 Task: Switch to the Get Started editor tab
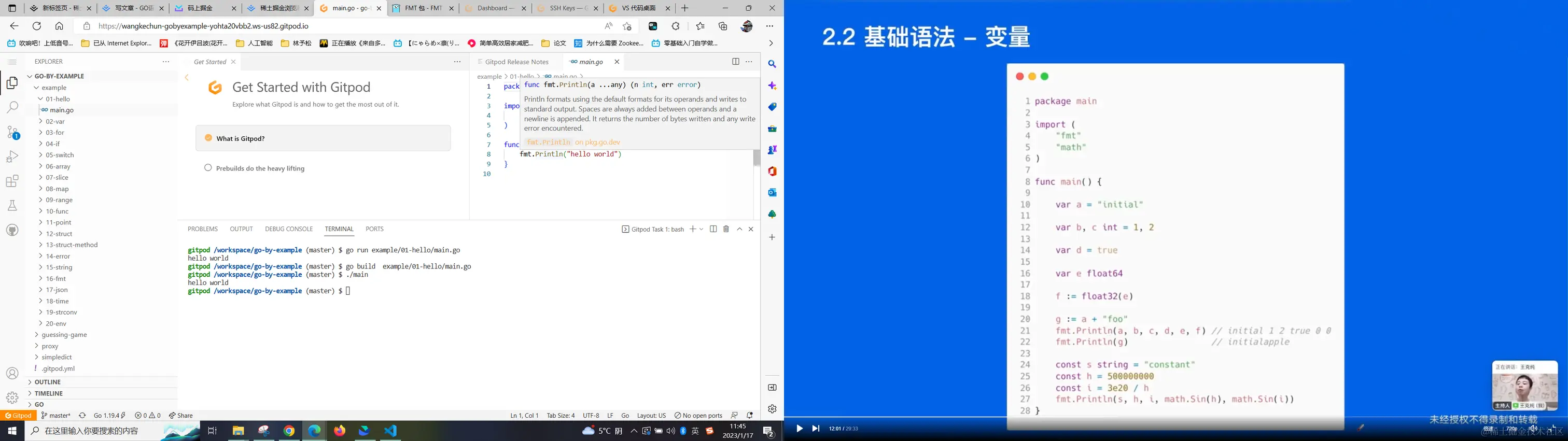(x=209, y=62)
